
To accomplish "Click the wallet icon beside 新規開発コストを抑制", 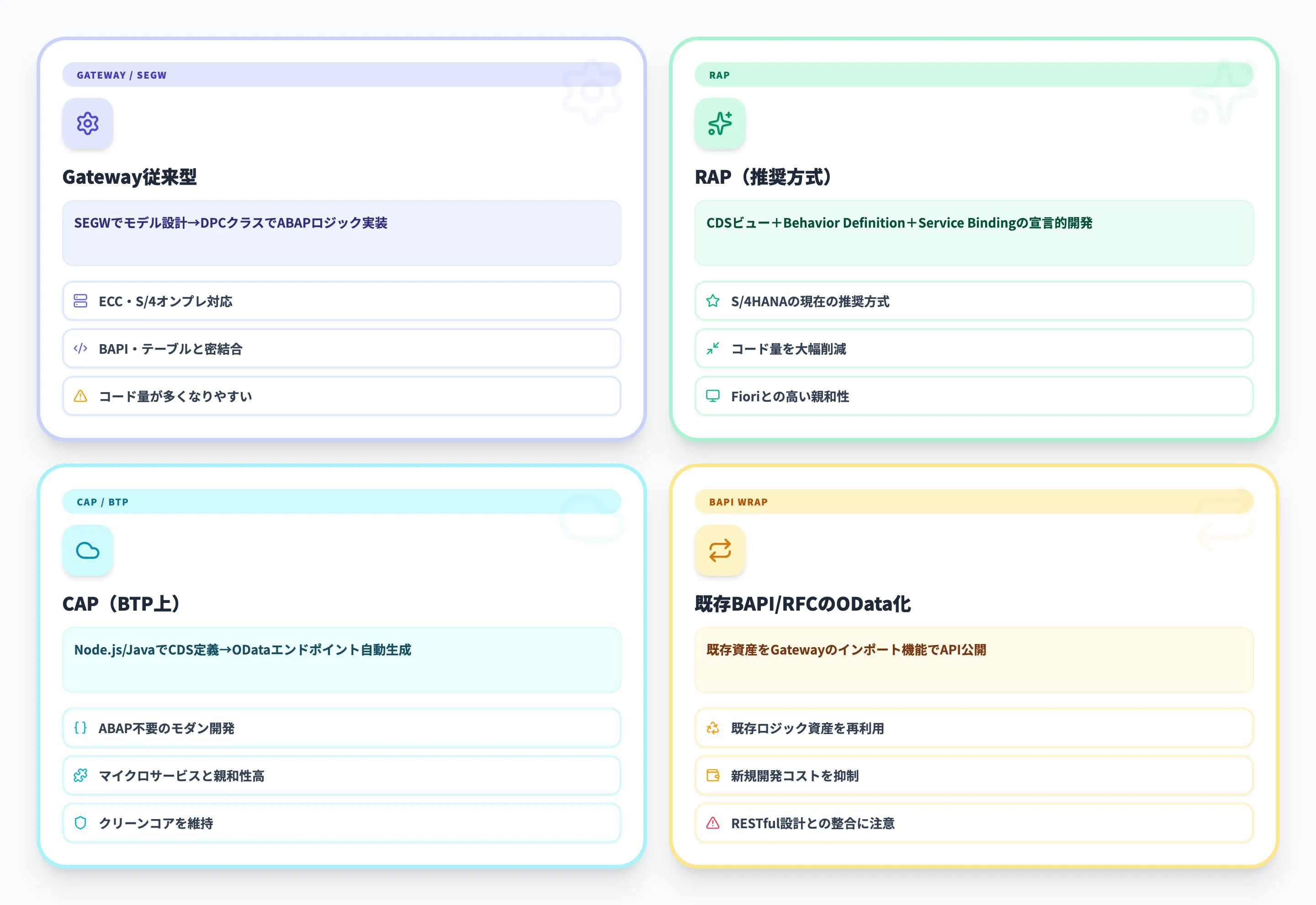I will pyautogui.click(x=712, y=776).
